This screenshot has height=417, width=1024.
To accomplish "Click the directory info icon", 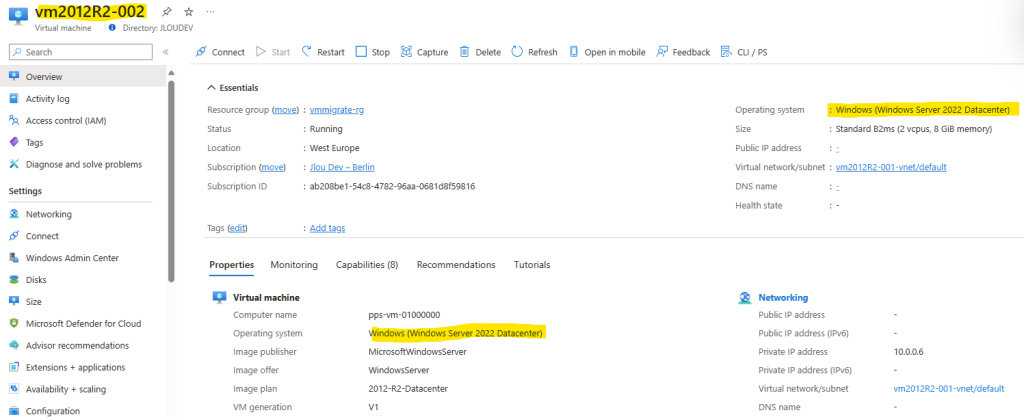I will 112,28.
